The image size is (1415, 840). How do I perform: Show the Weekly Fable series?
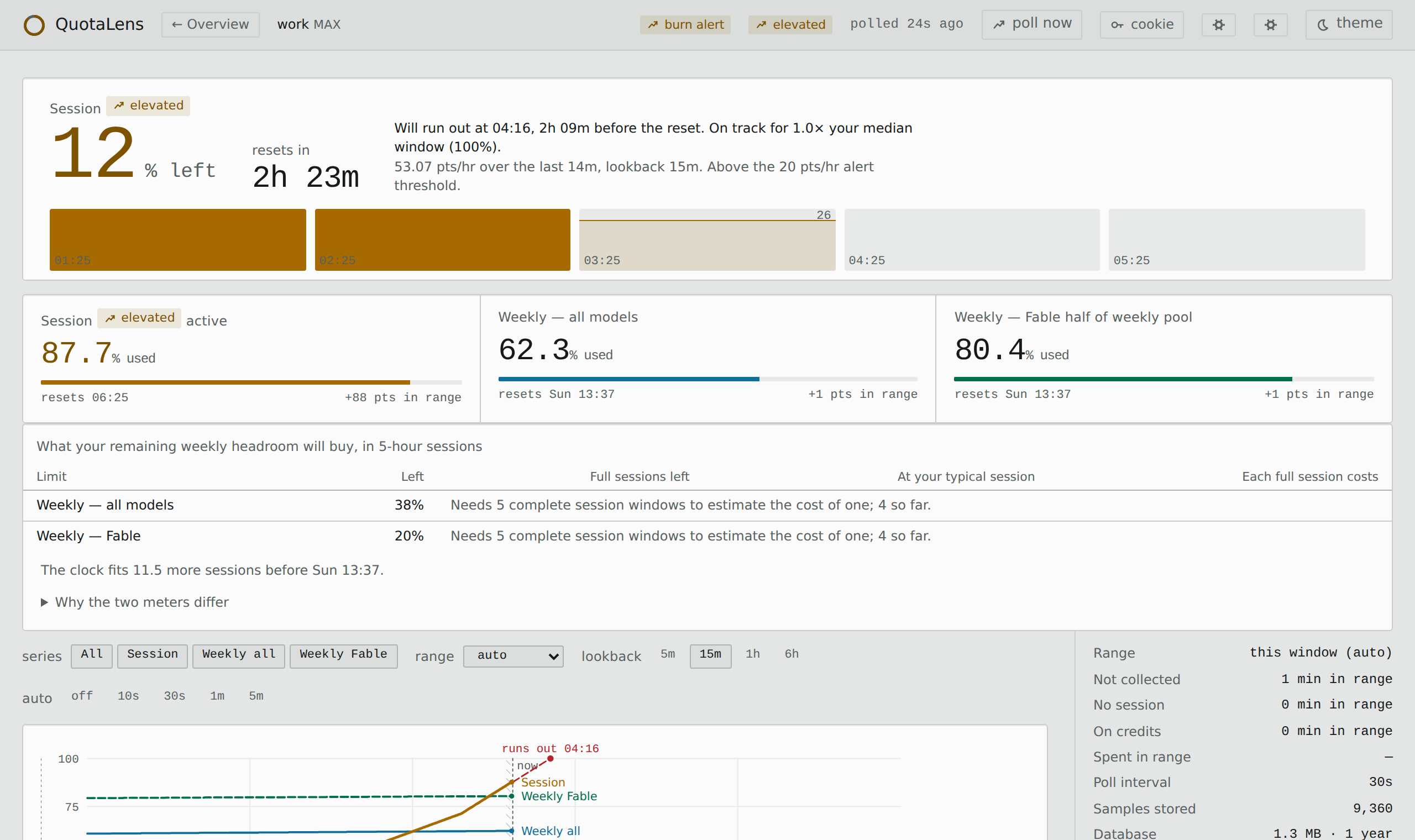[x=344, y=657]
